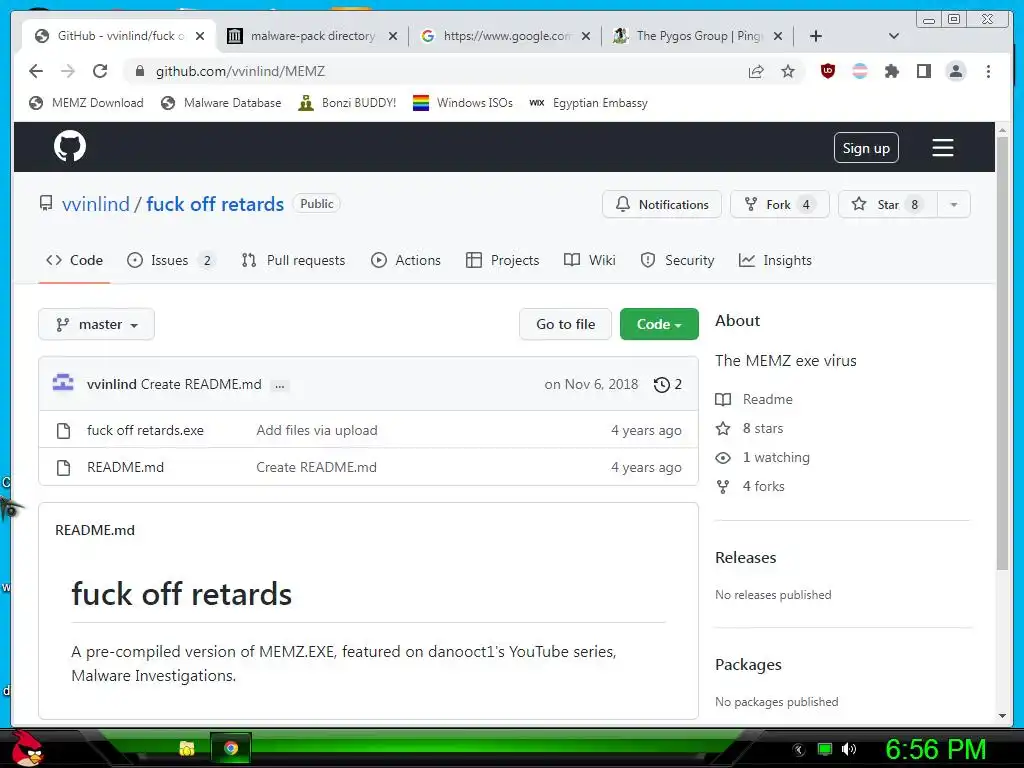Click the GitHub Octocat logo

tap(70, 146)
